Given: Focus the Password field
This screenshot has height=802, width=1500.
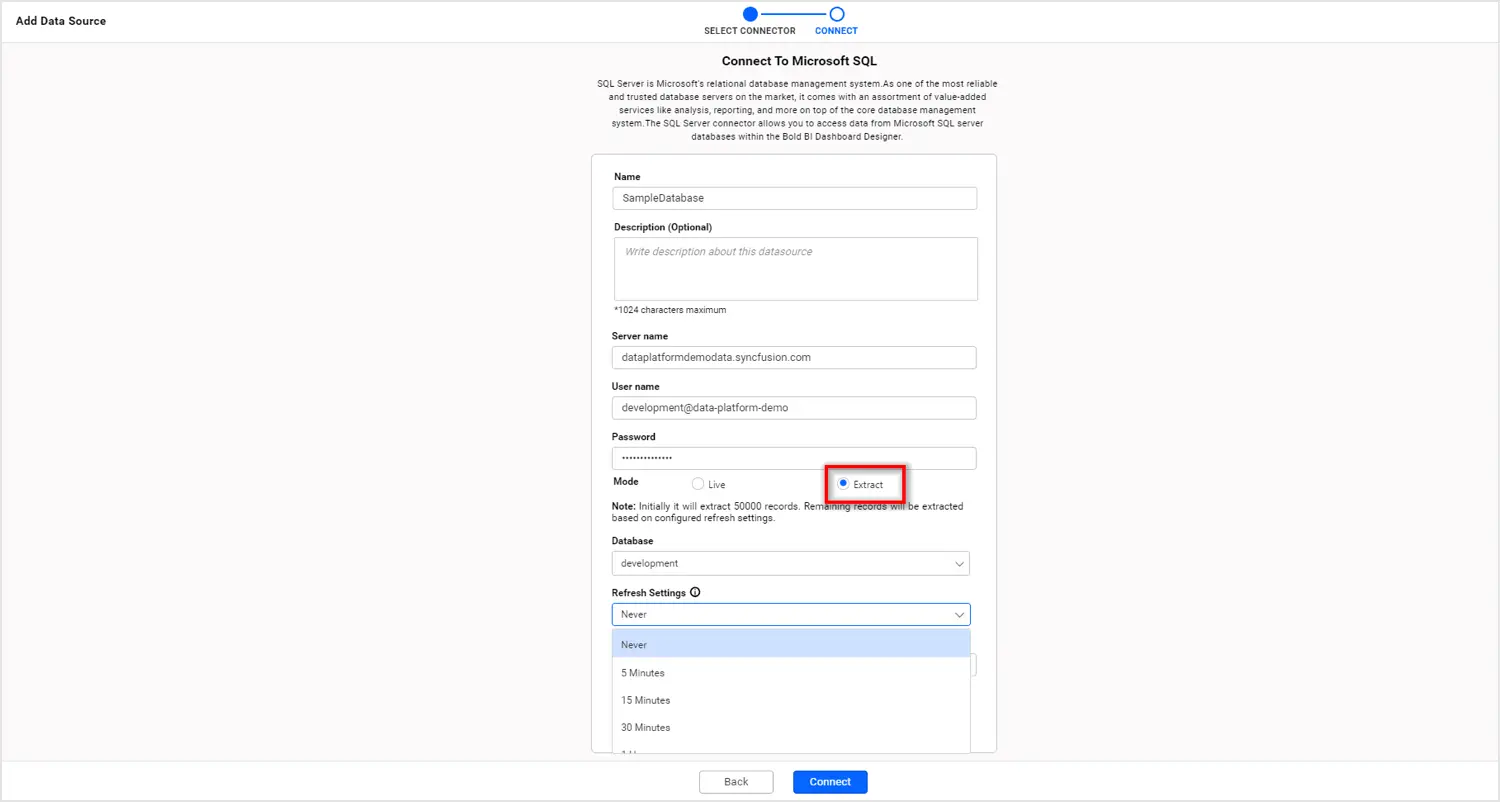Looking at the screenshot, I should click(794, 458).
